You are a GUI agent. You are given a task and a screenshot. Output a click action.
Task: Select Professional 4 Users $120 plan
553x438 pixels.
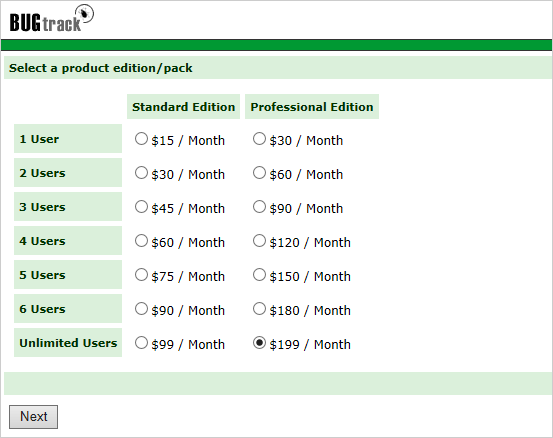click(x=259, y=241)
